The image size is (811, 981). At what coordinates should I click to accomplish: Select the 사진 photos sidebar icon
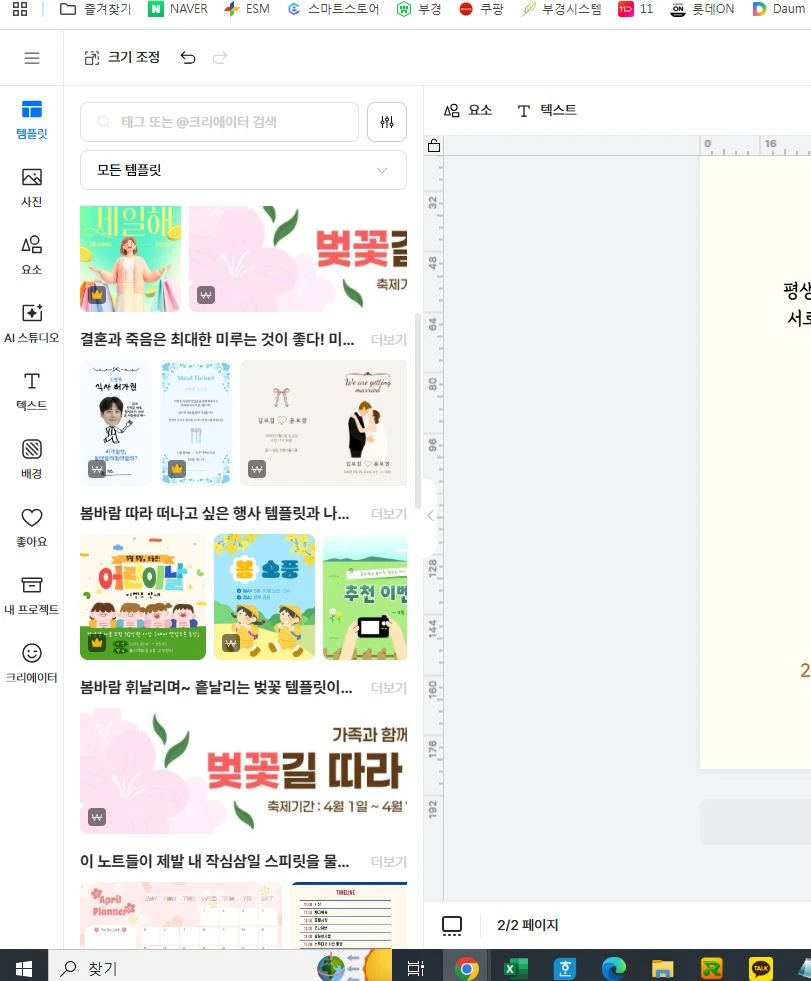[x=32, y=187]
